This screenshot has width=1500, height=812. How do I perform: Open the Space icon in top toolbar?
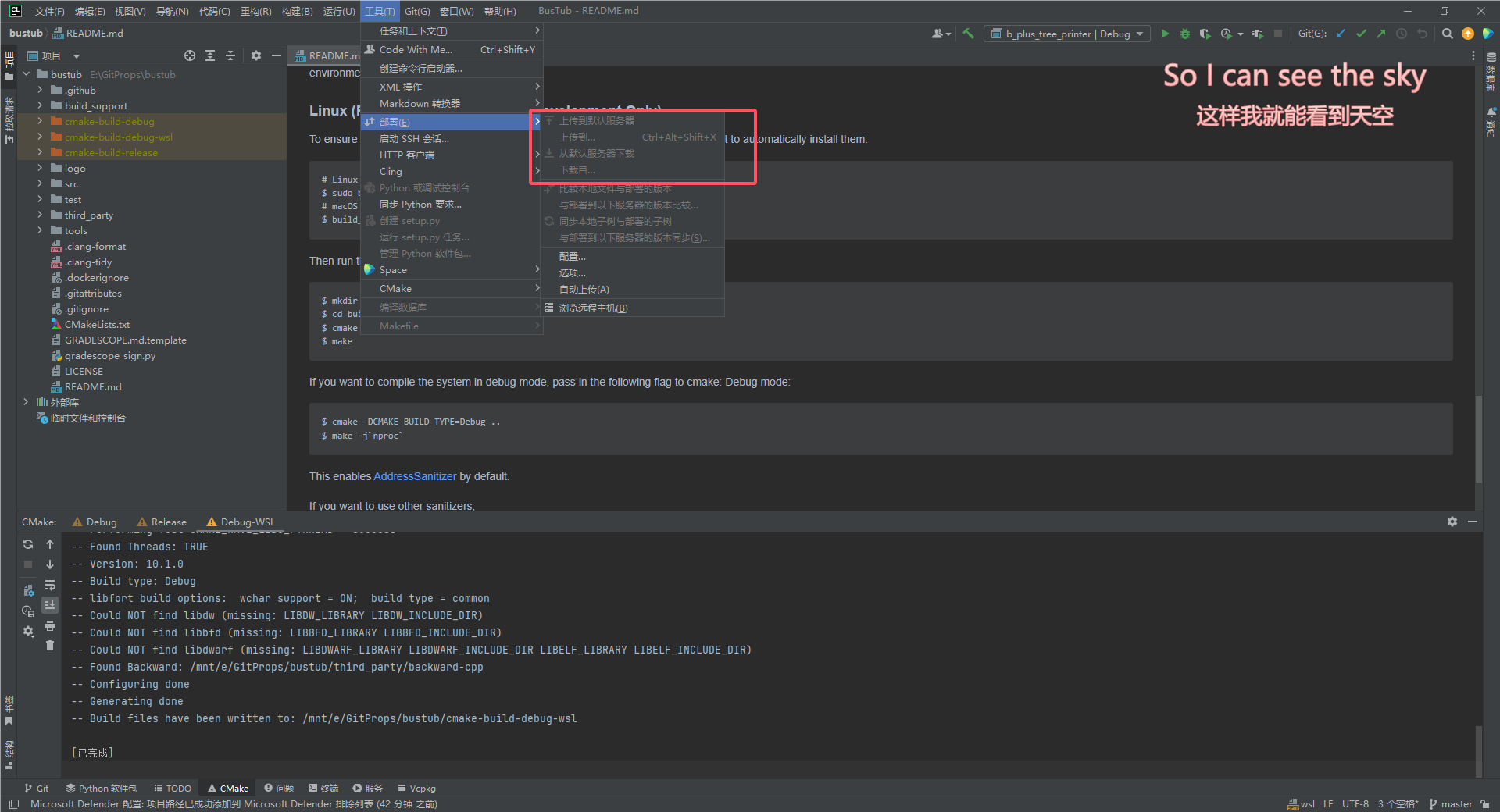(x=1488, y=34)
